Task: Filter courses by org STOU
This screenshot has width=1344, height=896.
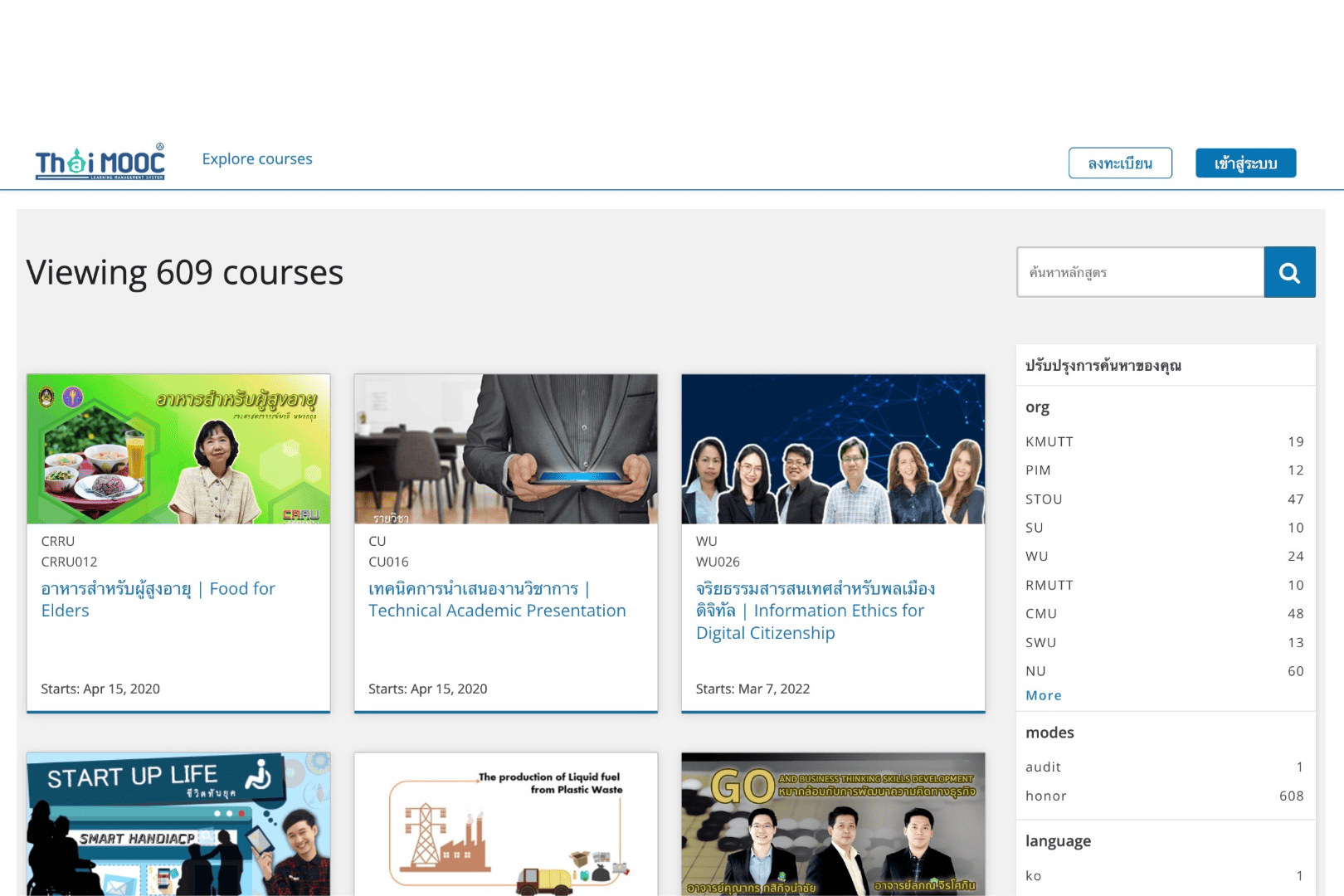Action: [1165, 499]
